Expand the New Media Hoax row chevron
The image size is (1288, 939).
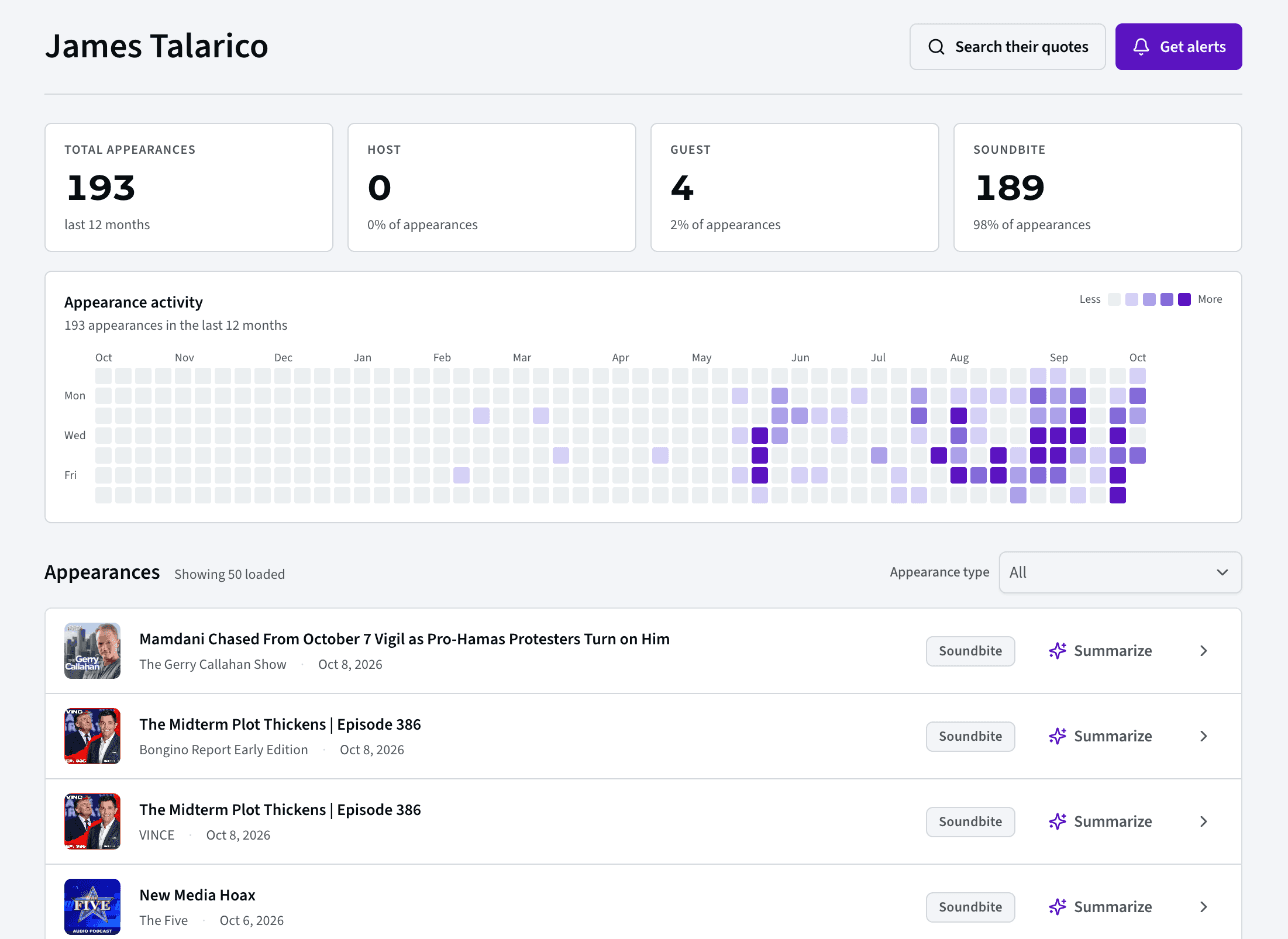click(x=1204, y=907)
